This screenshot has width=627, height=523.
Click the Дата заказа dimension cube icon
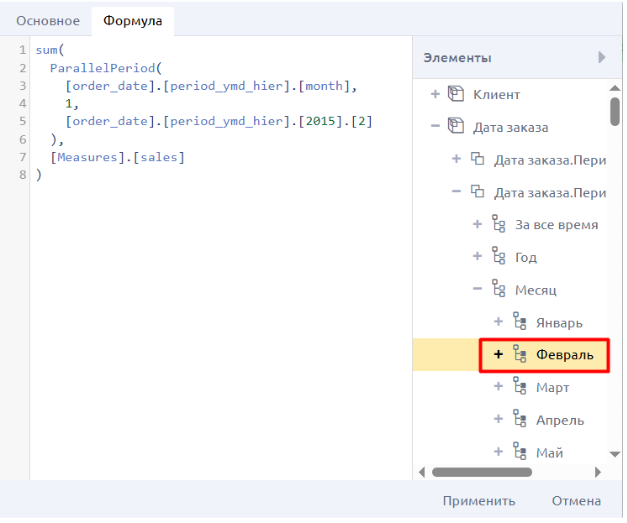click(455, 127)
